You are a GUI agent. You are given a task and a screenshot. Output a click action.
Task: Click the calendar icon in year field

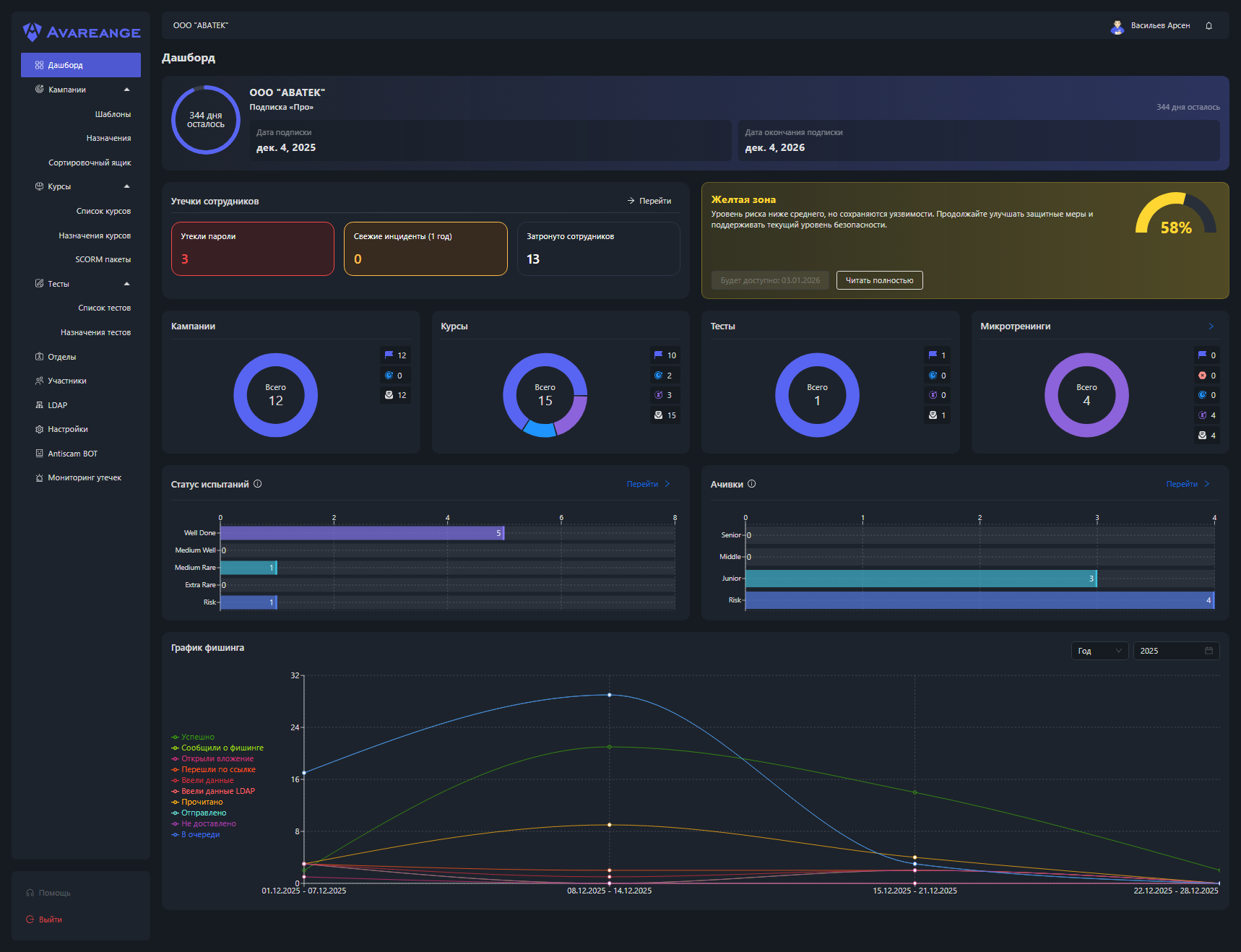tap(1208, 651)
